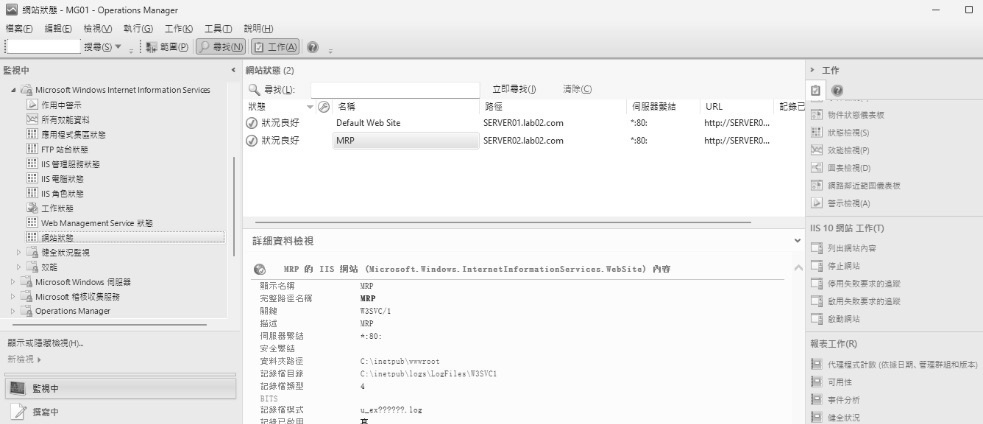983x424 pixels.
Task: Open the 事件分析 report icon
Action: 816,400
